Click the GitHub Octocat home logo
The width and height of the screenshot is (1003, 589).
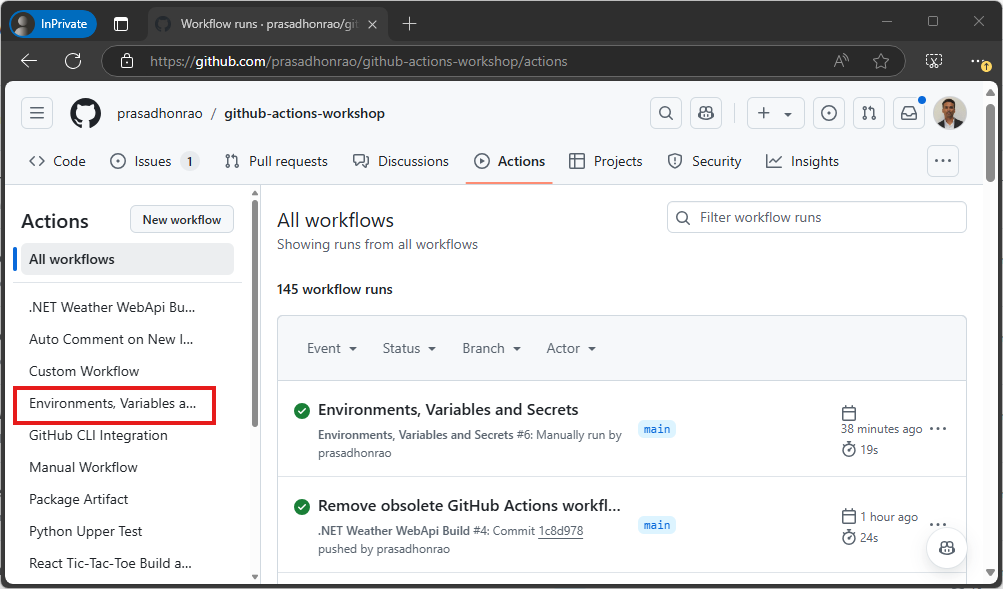coord(85,113)
